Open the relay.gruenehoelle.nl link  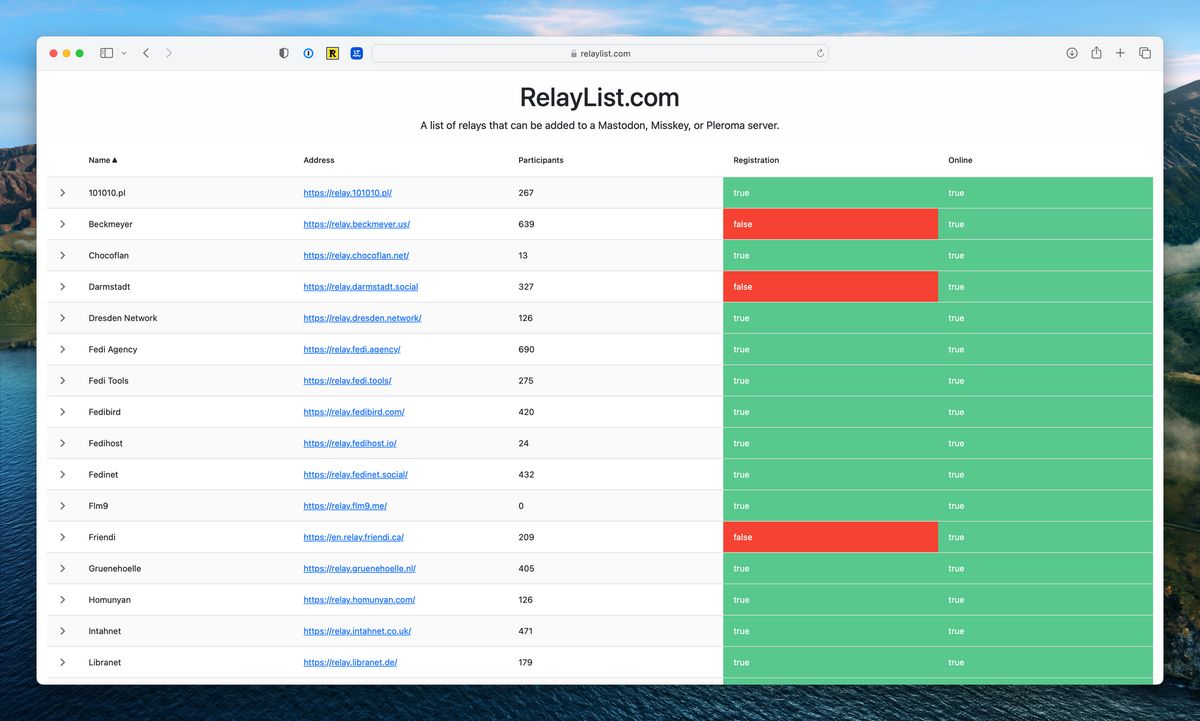pos(360,569)
